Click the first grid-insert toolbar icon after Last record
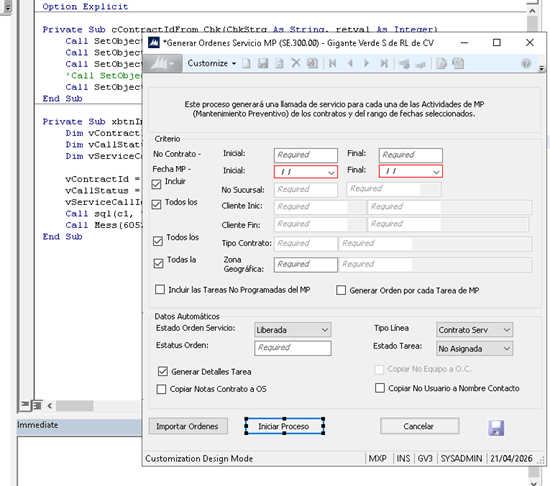The height and width of the screenshot is (486, 550). 404,64
